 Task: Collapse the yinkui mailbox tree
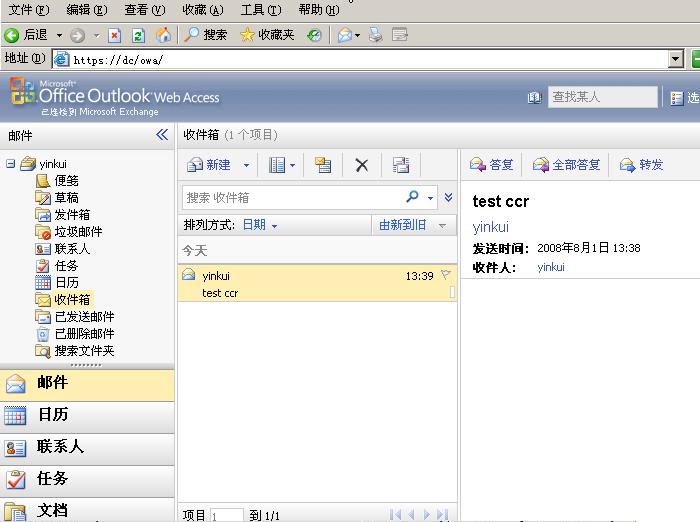[10, 164]
